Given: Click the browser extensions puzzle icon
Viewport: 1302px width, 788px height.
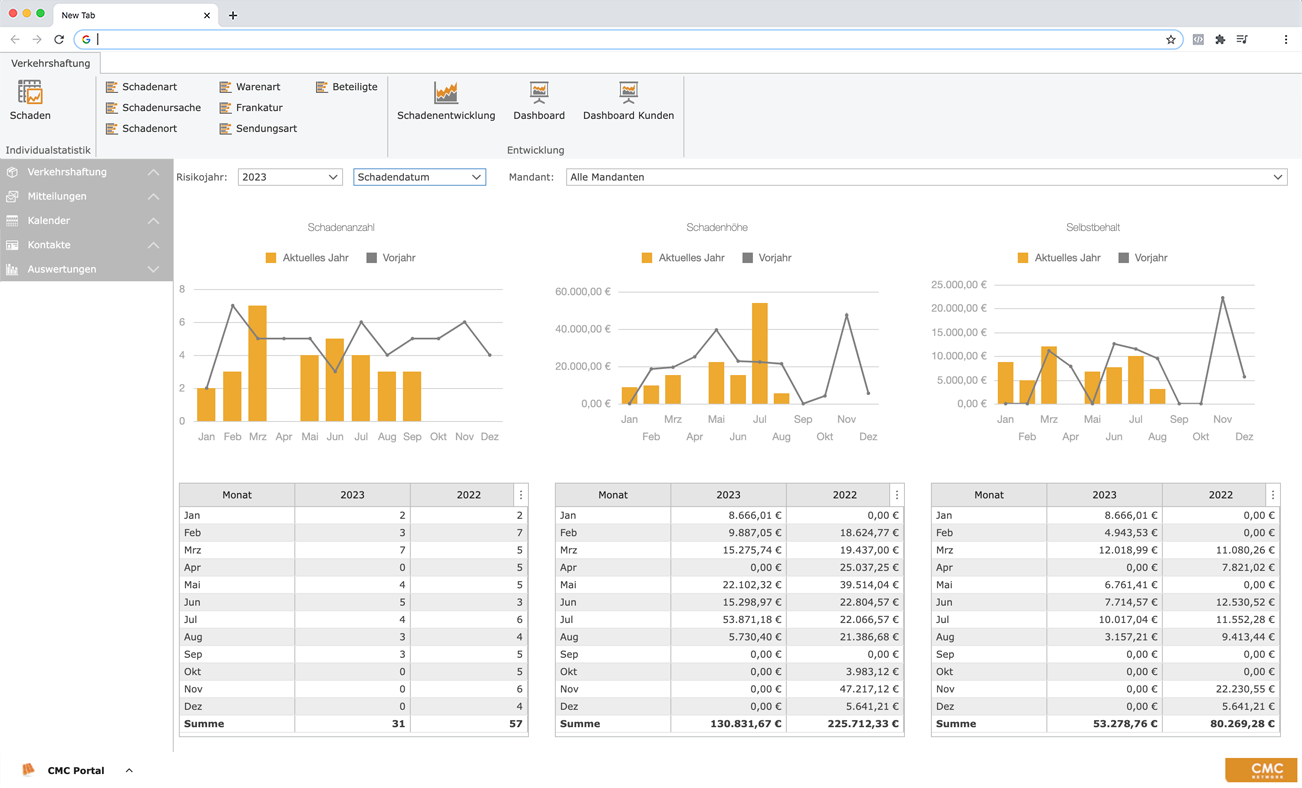Looking at the screenshot, I should (1220, 40).
